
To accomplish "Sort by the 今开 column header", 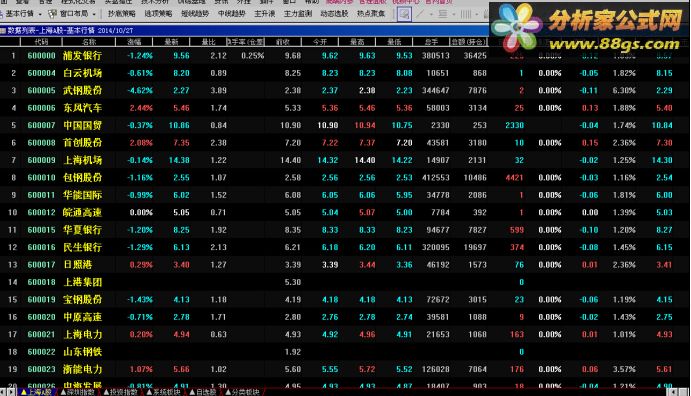I will click(320, 42).
